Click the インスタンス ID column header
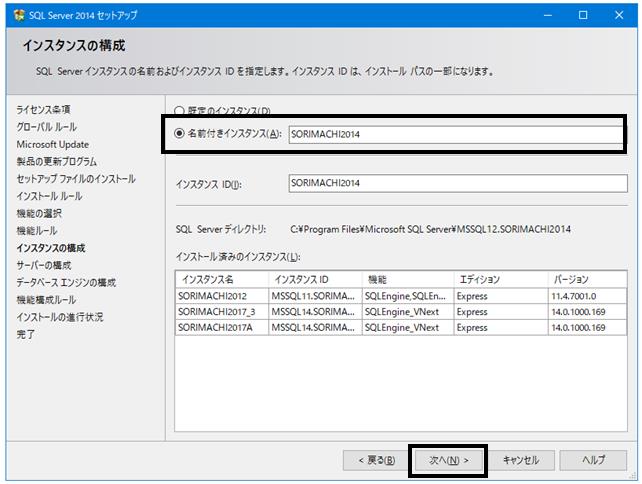 click(315, 279)
